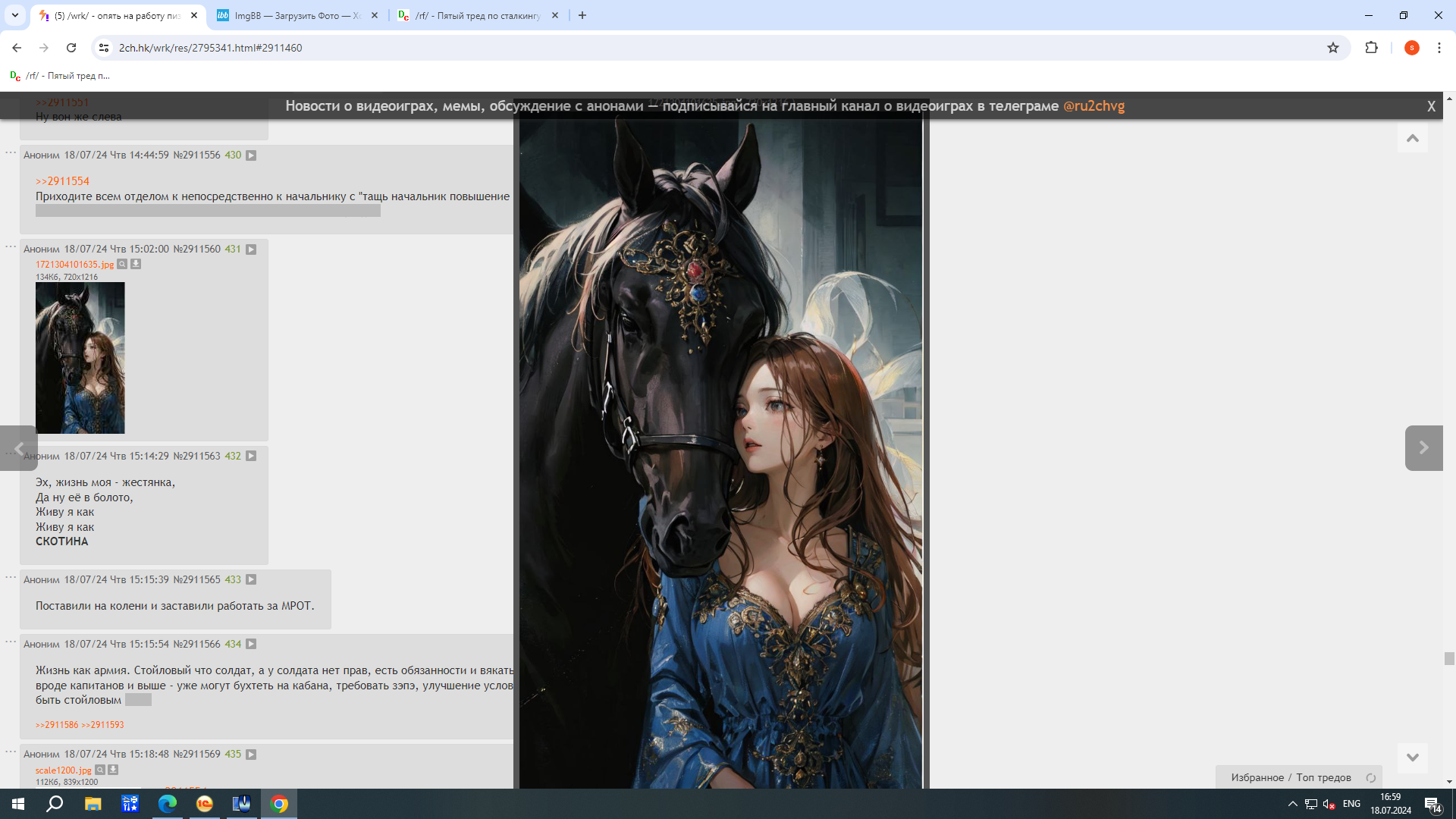
Task: Click the page vertical scrollbar thumb
Action: click(1449, 658)
